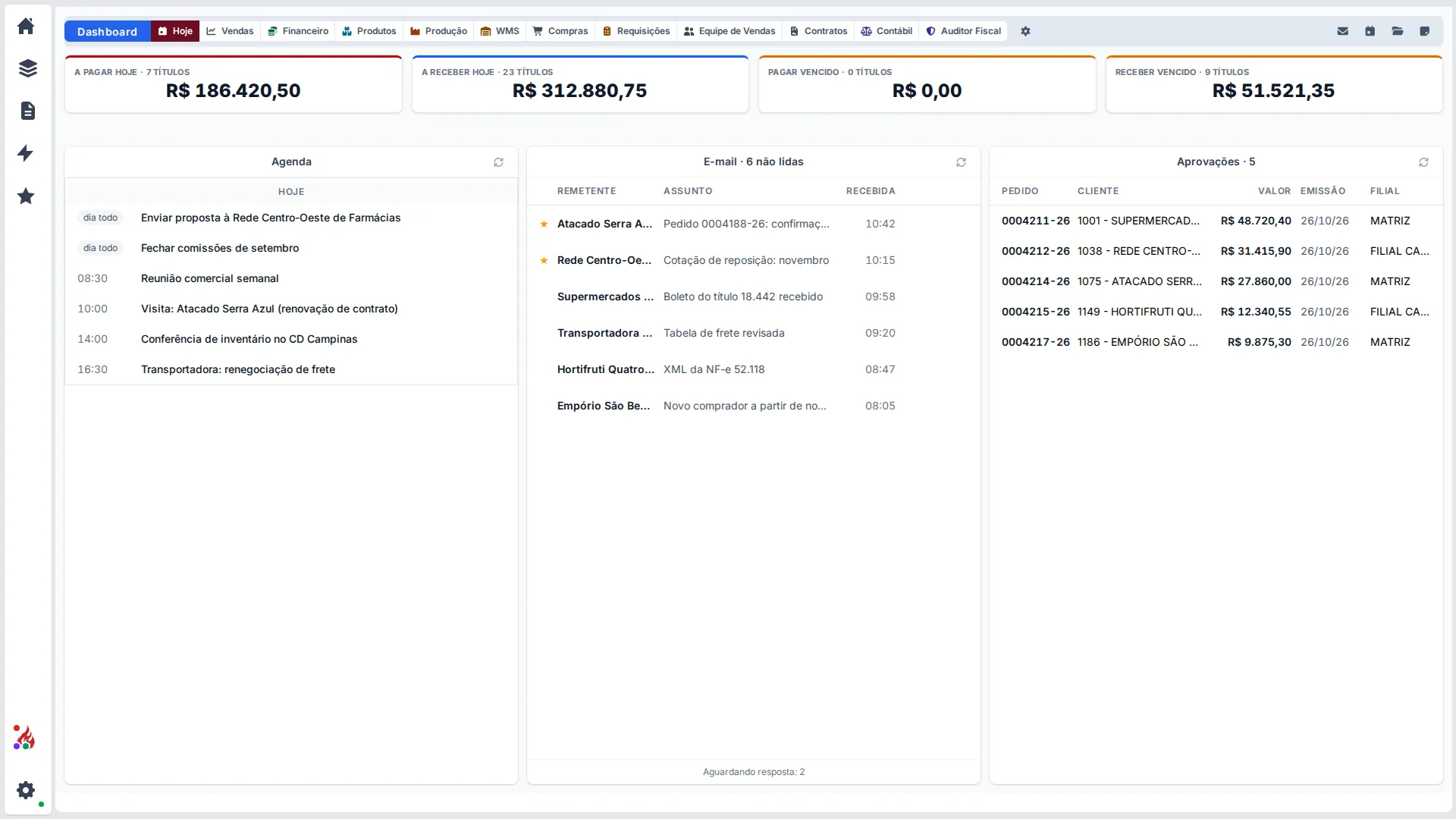The height and width of the screenshot is (819, 1456).
Task: Open the Pagar Vencido R$ 0,00 card
Action: click(927, 84)
